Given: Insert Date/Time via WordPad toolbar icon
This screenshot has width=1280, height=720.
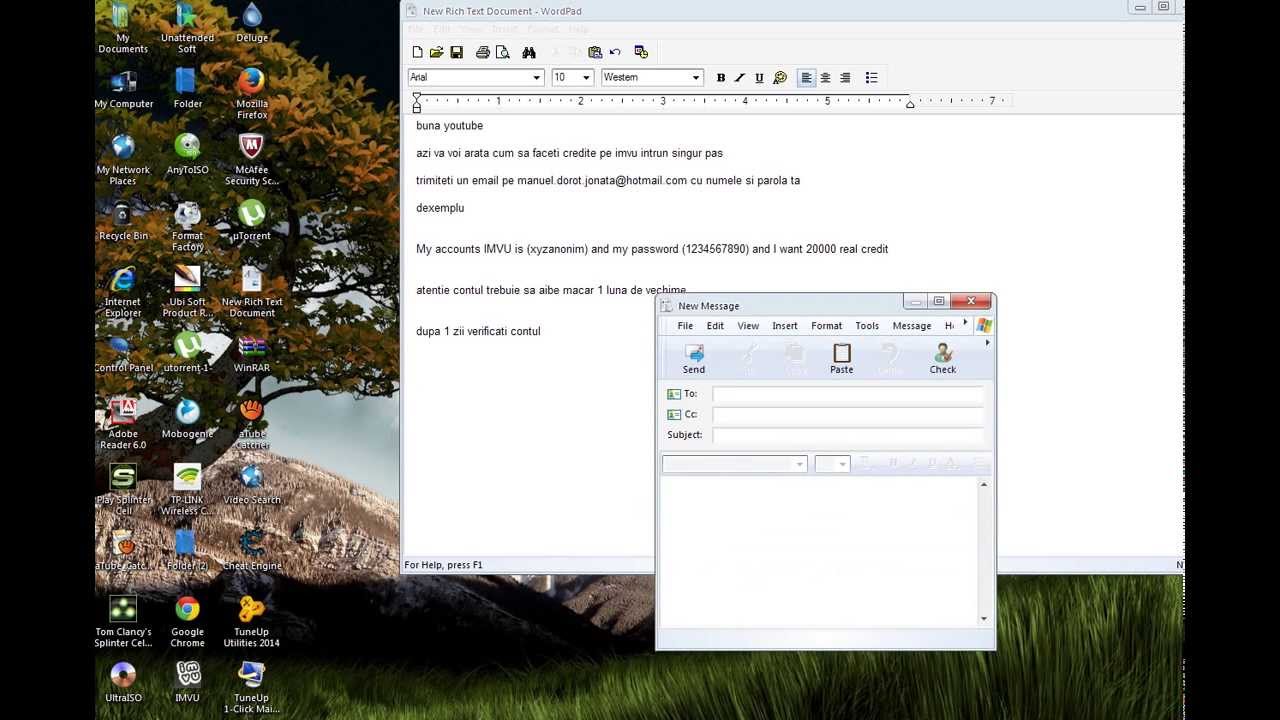Looking at the screenshot, I should (x=641, y=52).
